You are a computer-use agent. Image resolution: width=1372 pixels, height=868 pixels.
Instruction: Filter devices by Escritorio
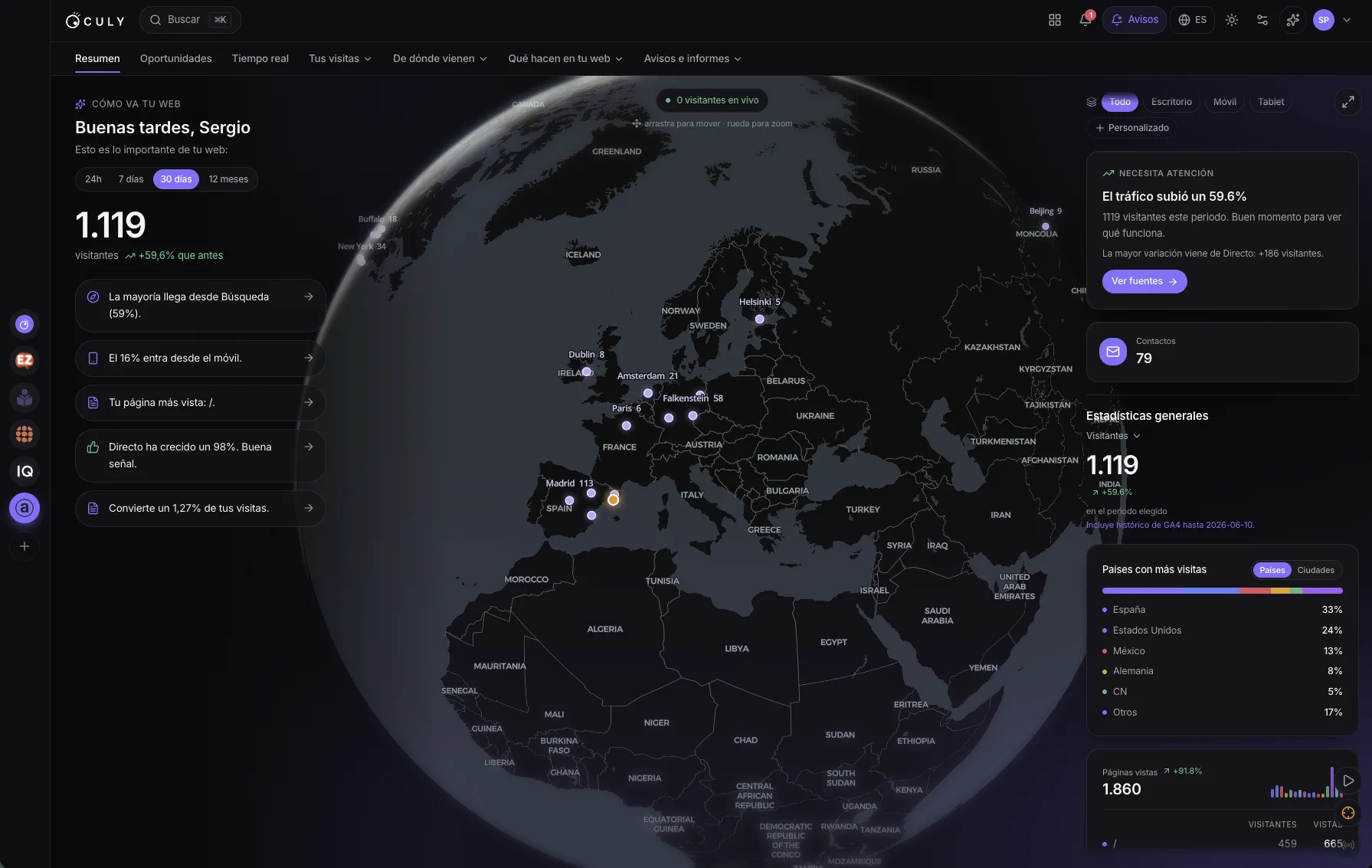point(1171,102)
